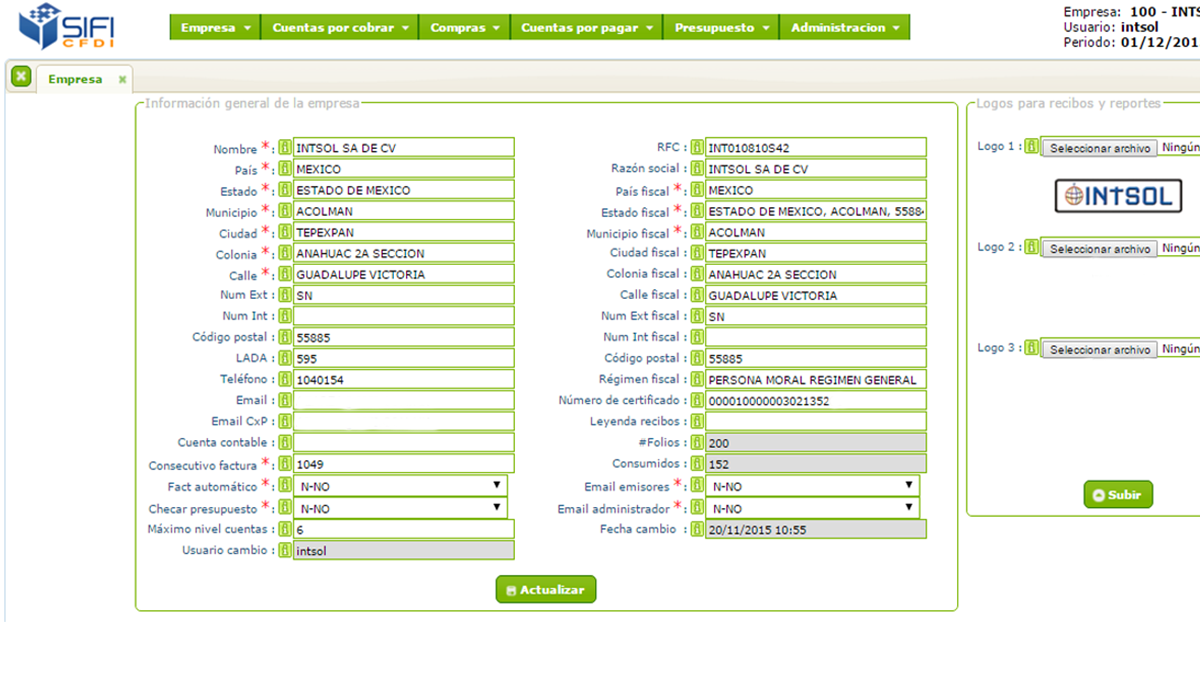Click the info icon beside Municipio field

click(x=284, y=211)
